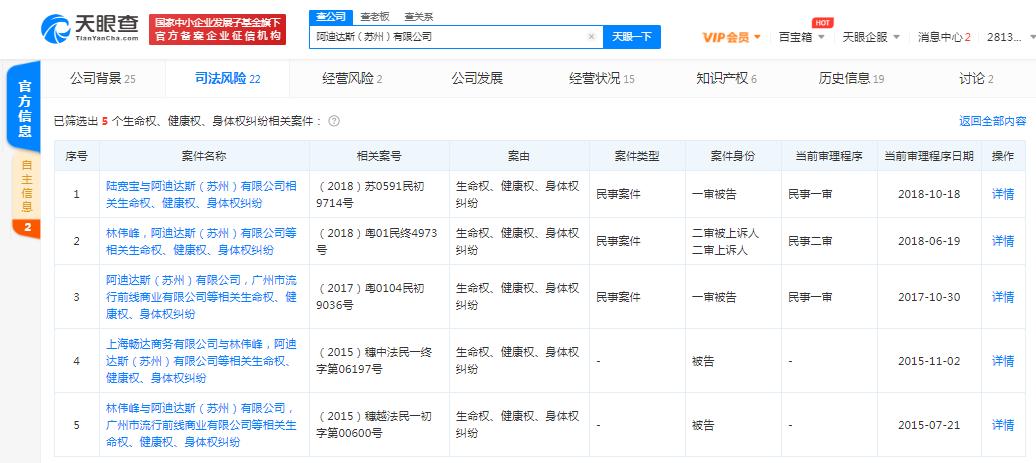This screenshot has height=463, width=1036.
Task: Open the 经营风险 2 tab
Action: point(352,79)
